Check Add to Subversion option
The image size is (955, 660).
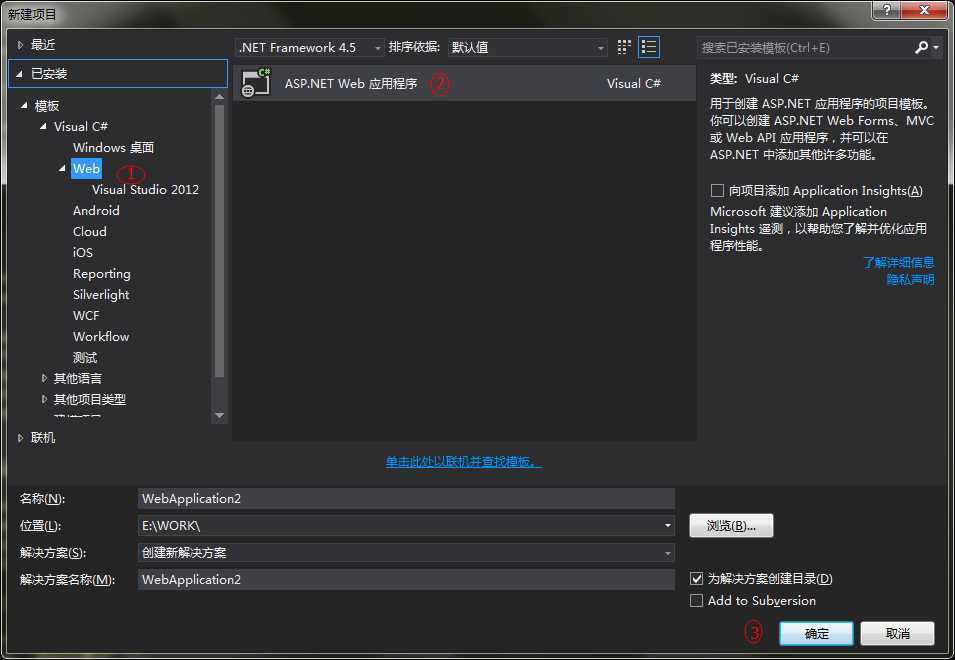pos(696,600)
